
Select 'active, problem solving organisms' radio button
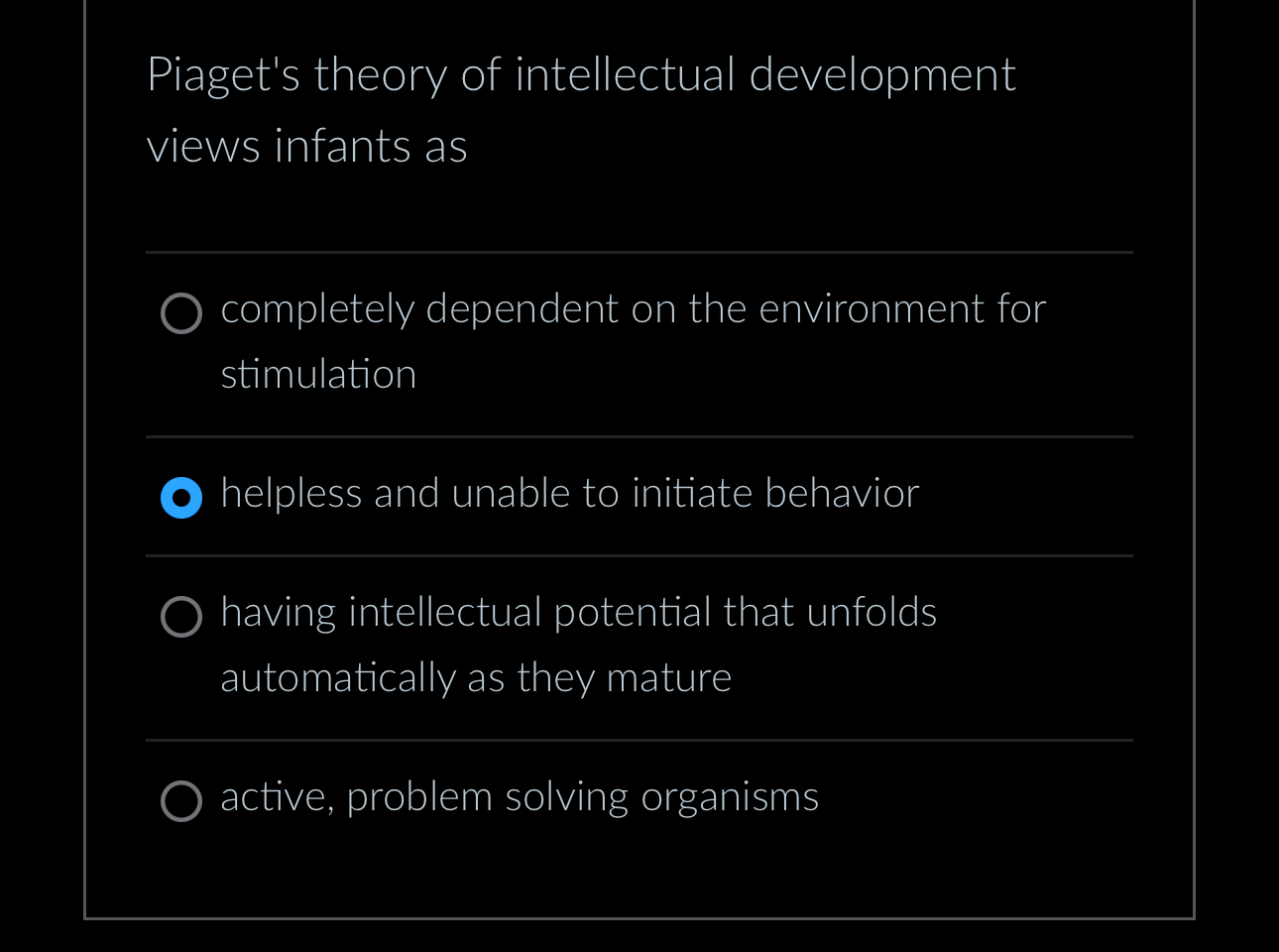click(x=181, y=801)
